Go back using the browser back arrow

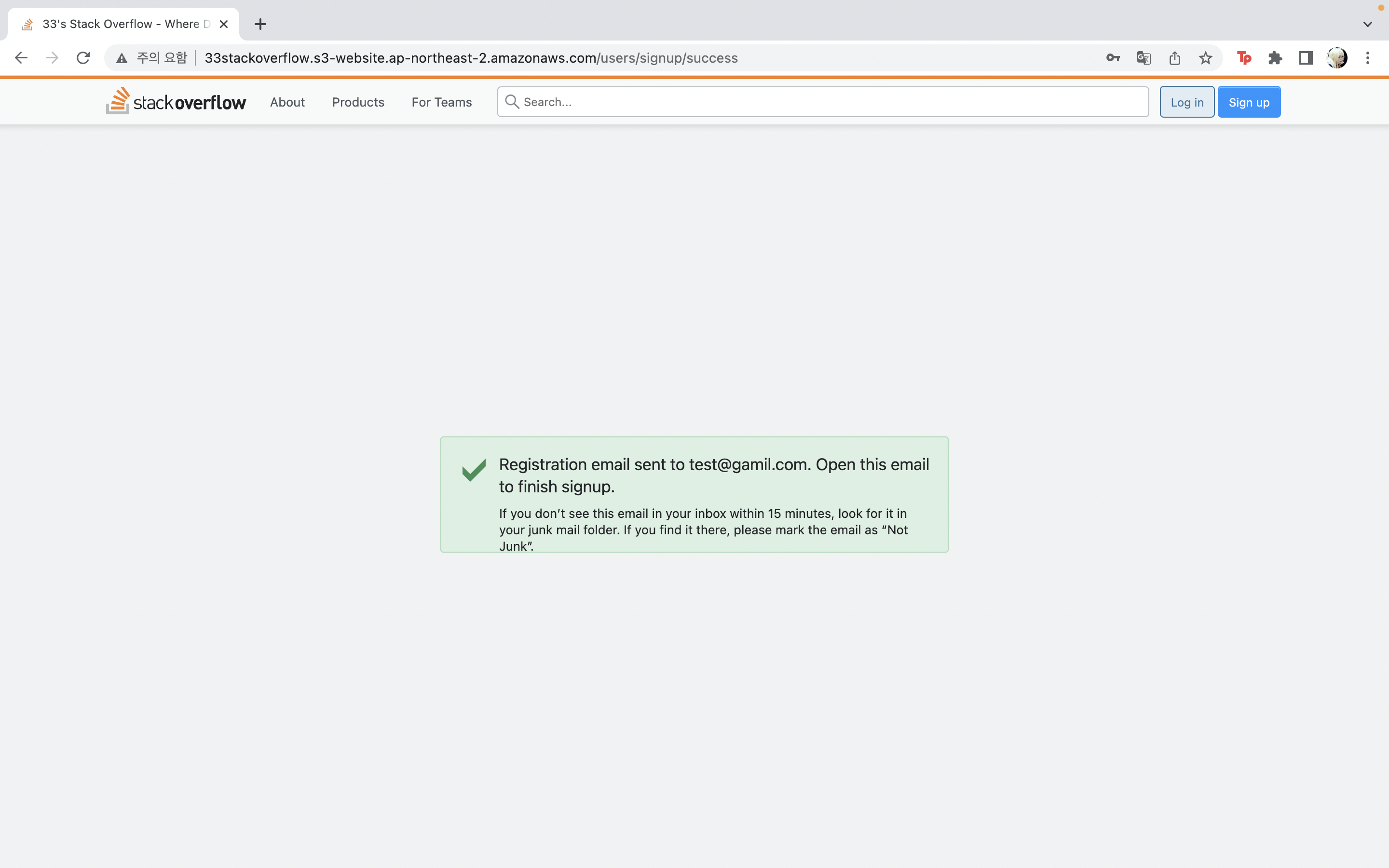tap(21, 58)
